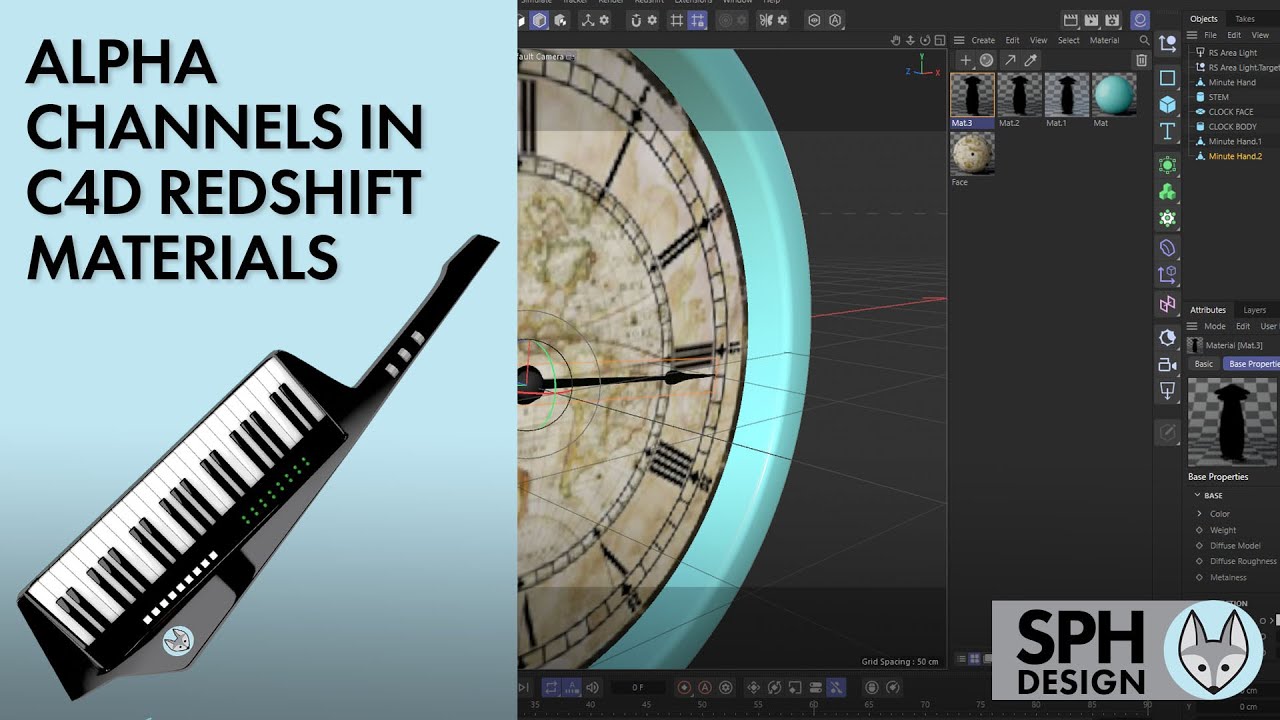Viewport: 1280px width, 720px height.
Task: Switch to the Takes tab
Action: (x=1245, y=19)
